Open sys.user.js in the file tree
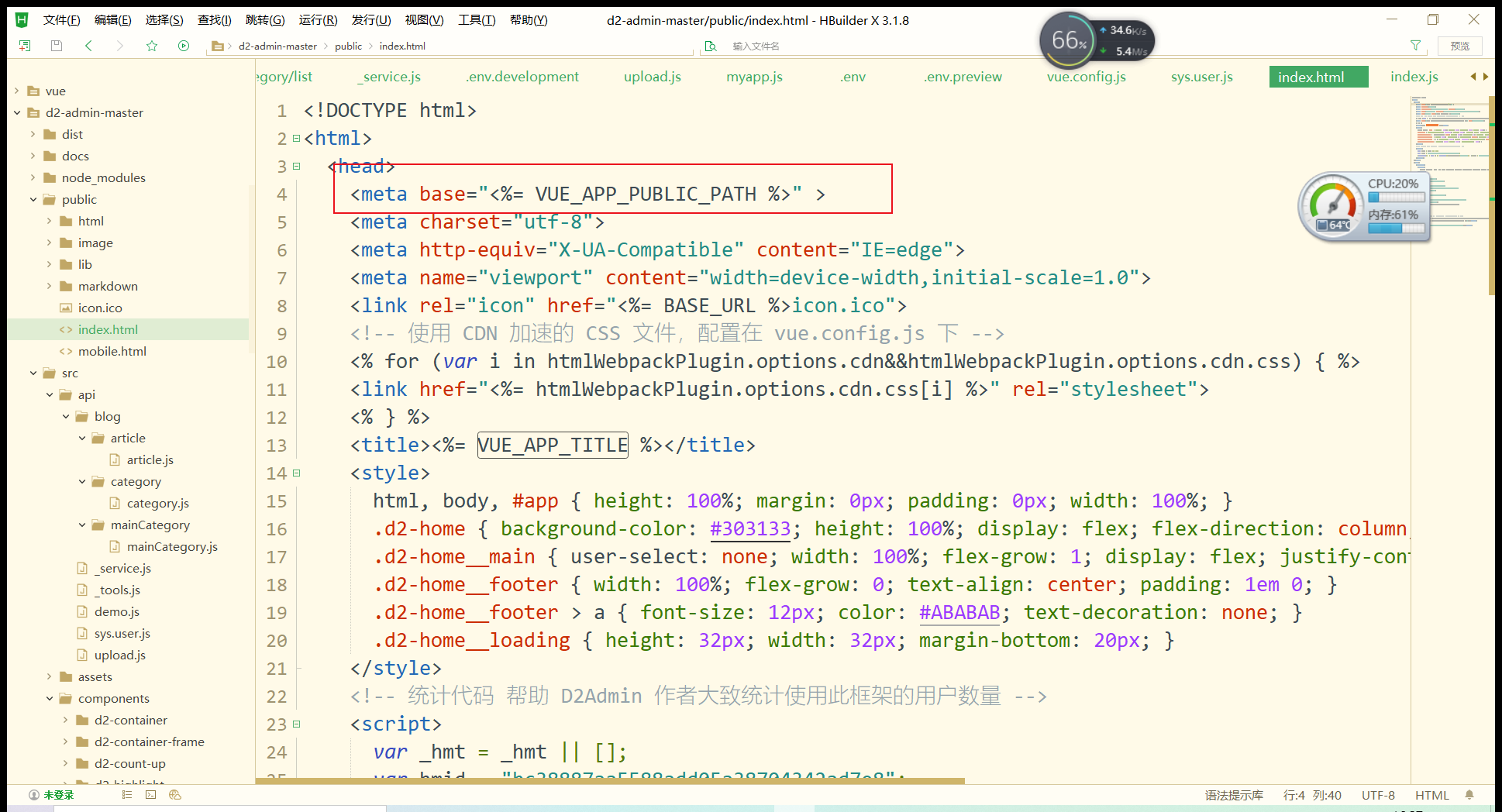 pyautogui.click(x=122, y=633)
